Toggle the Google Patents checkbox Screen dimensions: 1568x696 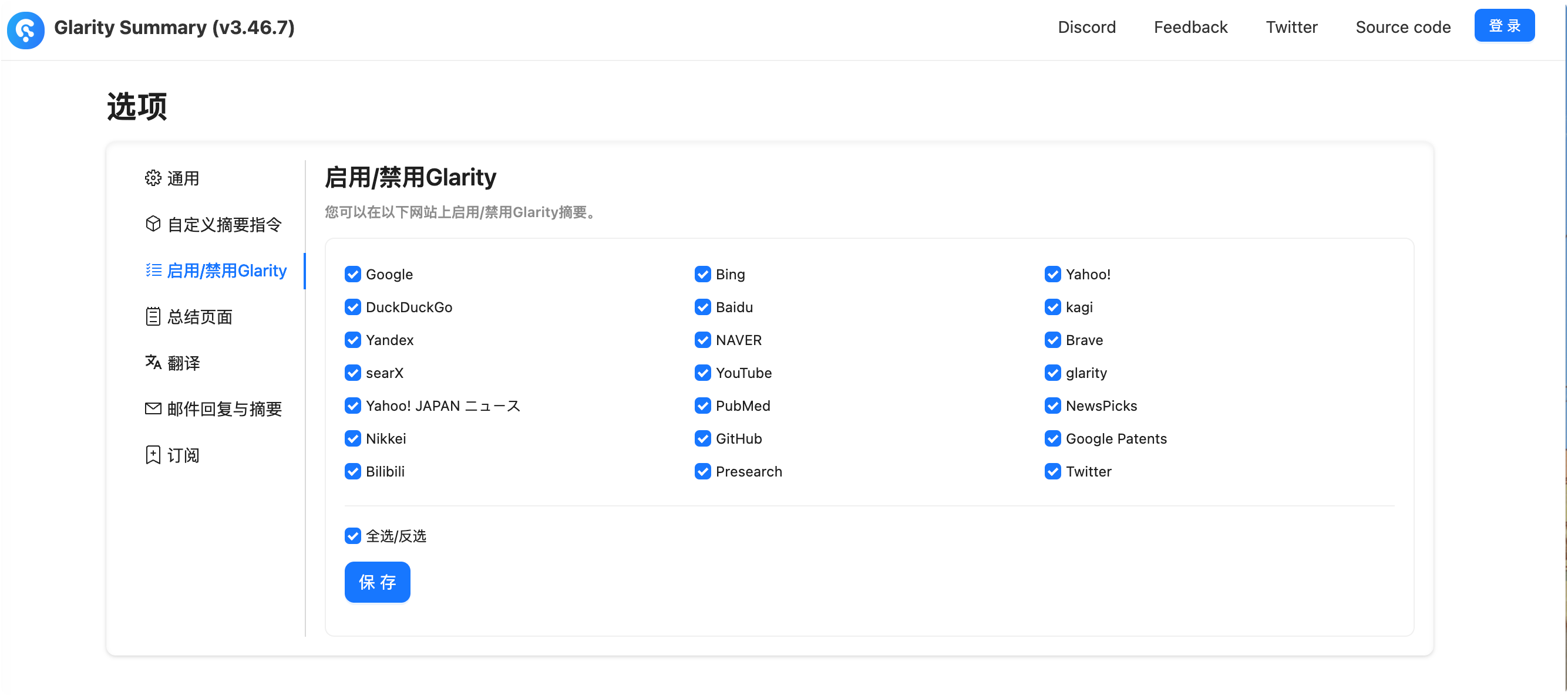tap(1052, 438)
